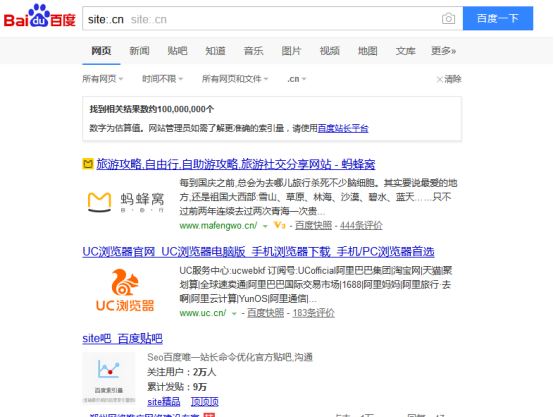The height and width of the screenshot is (417, 554).
Task: Visit the www.uc.cn/ URL
Action: click(x=203, y=313)
